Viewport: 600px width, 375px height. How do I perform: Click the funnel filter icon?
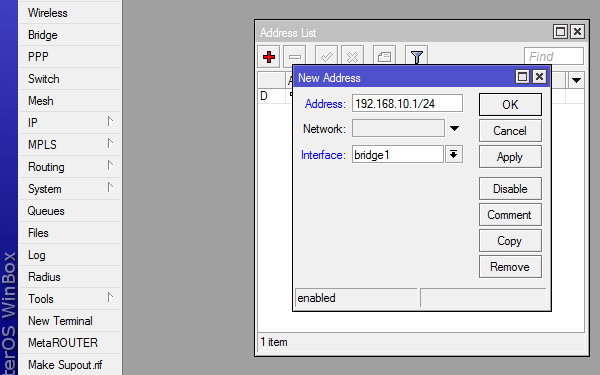point(416,57)
